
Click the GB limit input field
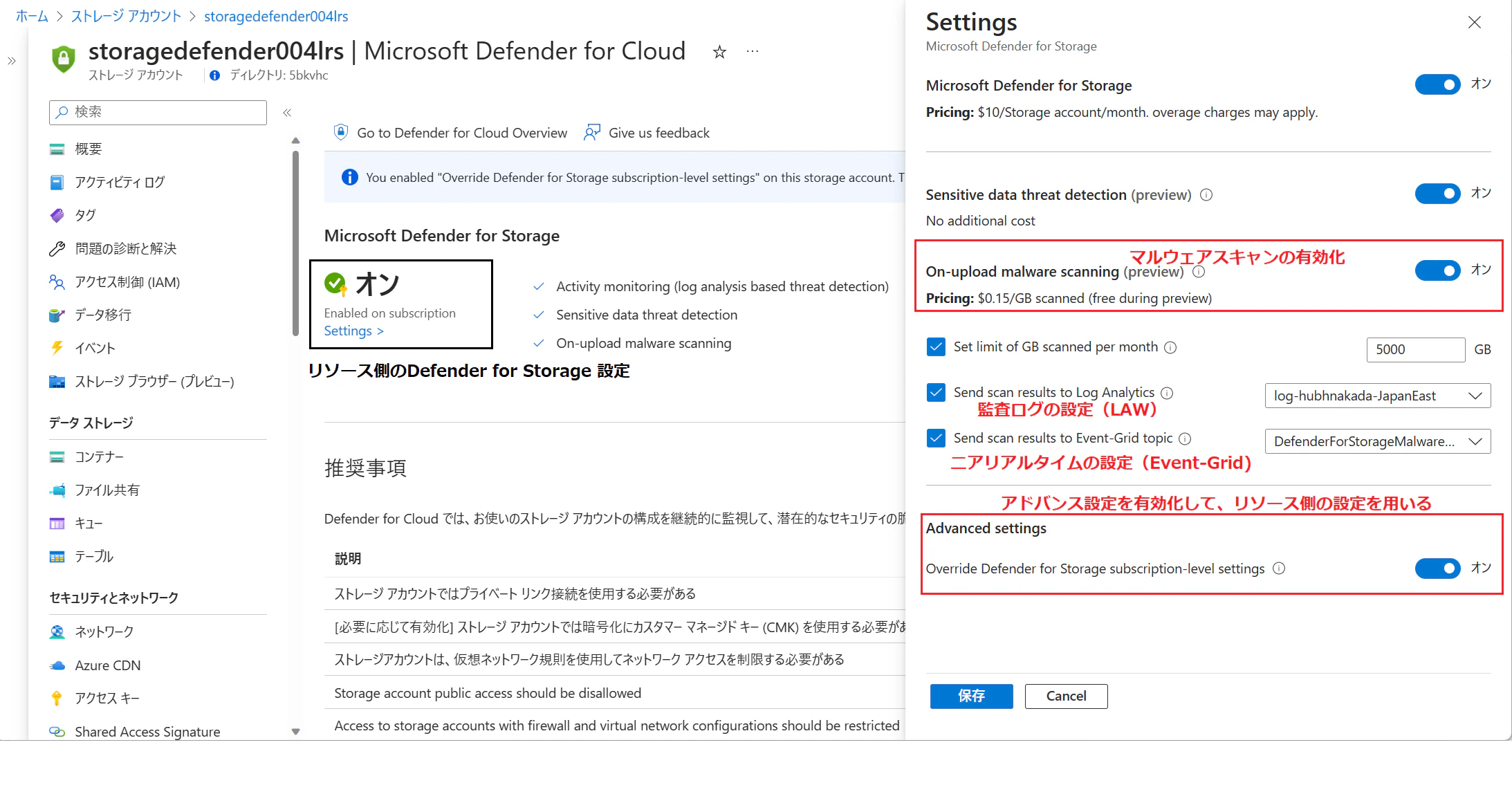(1415, 350)
